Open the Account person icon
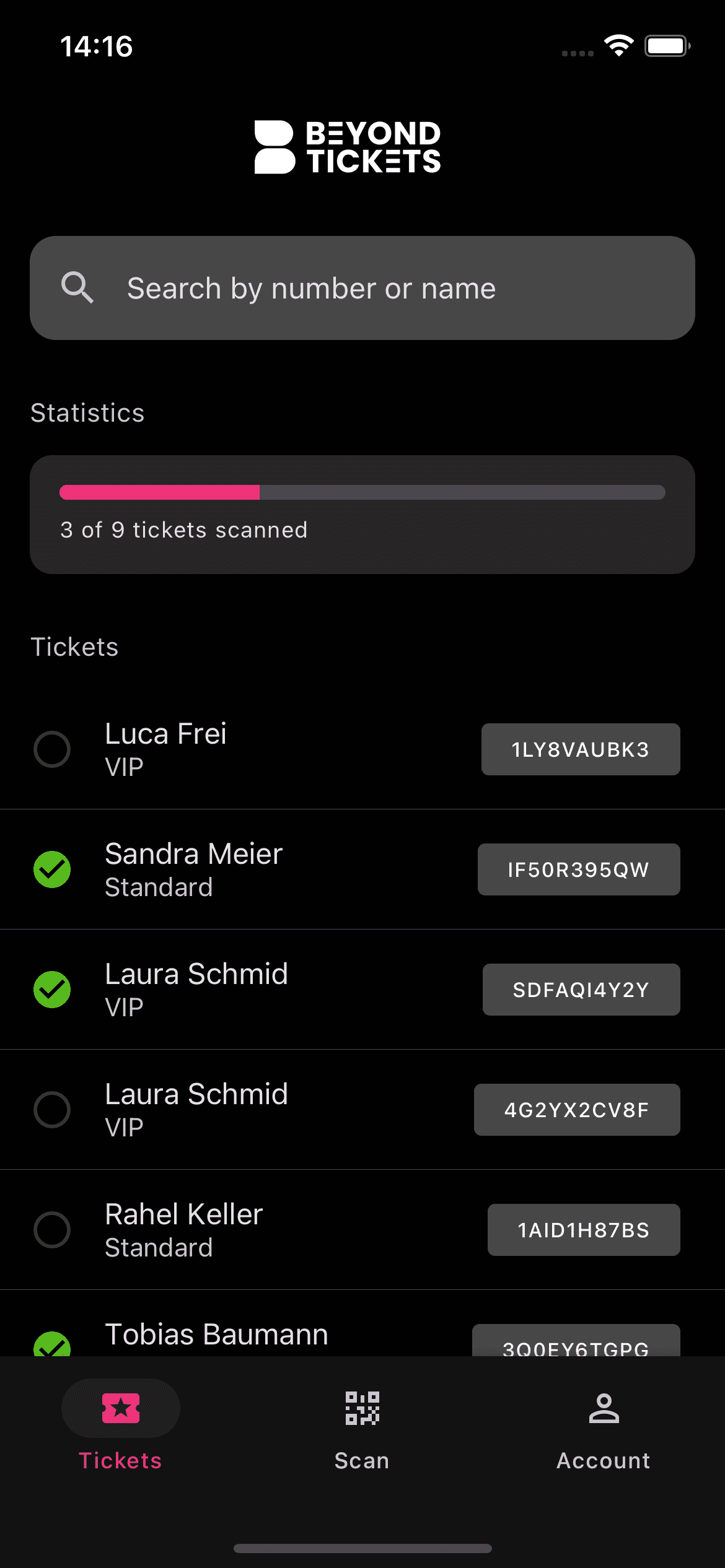Viewport: 725px width, 1568px height. pyautogui.click(x=604, y=1408)
